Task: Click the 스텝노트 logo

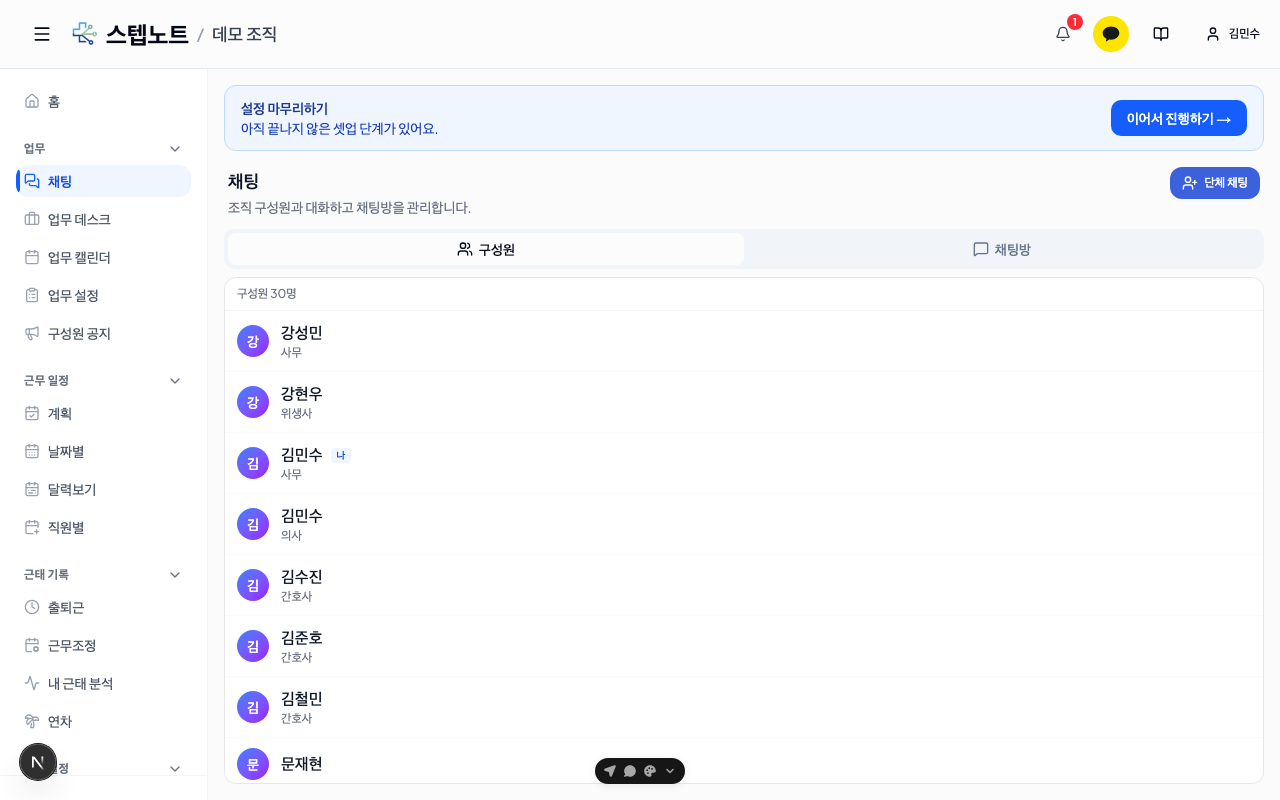Action: (130, 34)
